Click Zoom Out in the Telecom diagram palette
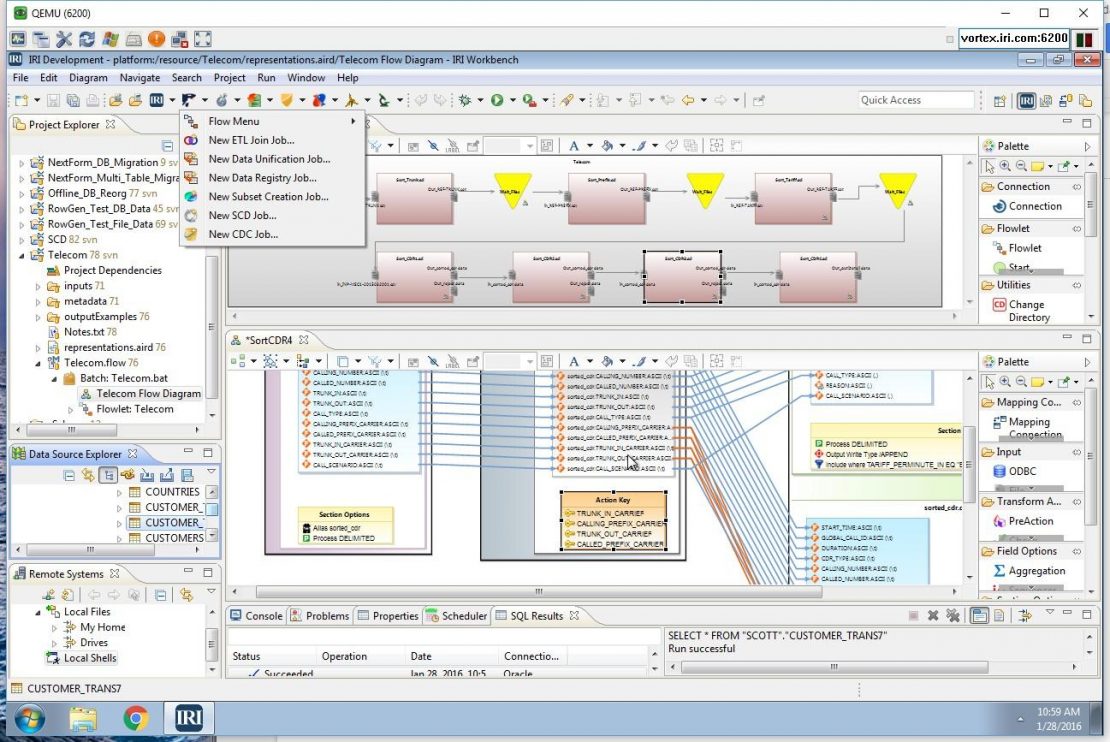This screenshot has width=1110, height=742. pyautogui.click(x=1021, y=166)
